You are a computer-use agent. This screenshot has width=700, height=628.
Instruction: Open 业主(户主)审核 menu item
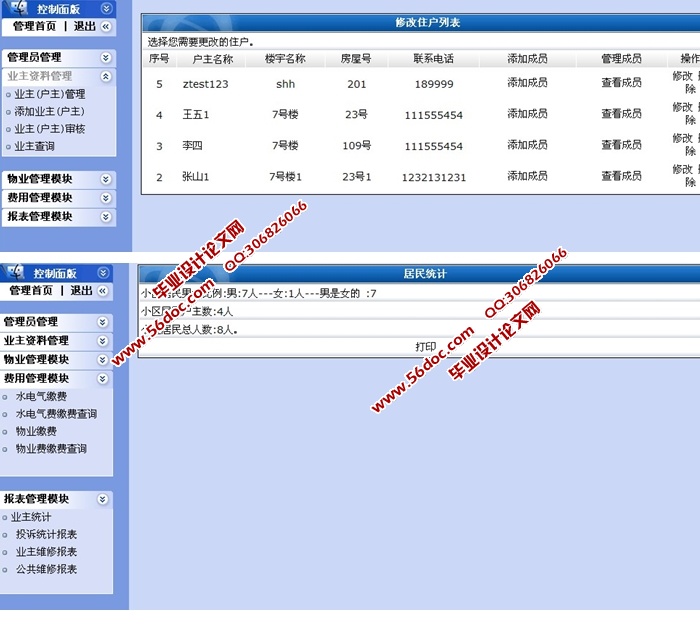click(x=50, y=129)
